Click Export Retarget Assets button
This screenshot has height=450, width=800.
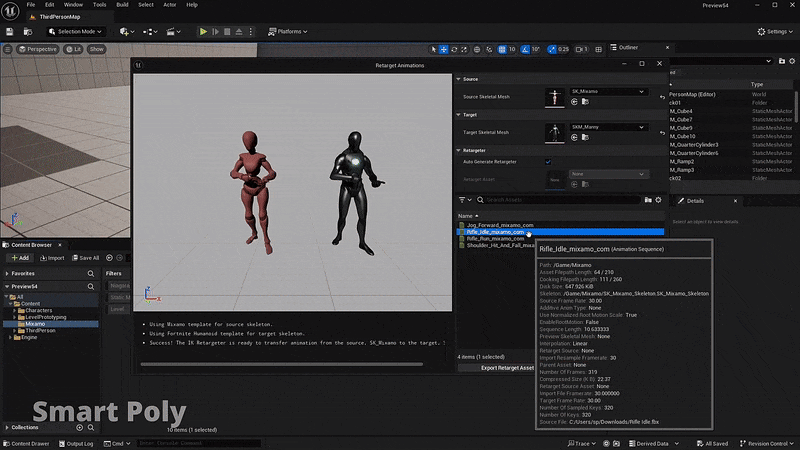coord(497,368)
